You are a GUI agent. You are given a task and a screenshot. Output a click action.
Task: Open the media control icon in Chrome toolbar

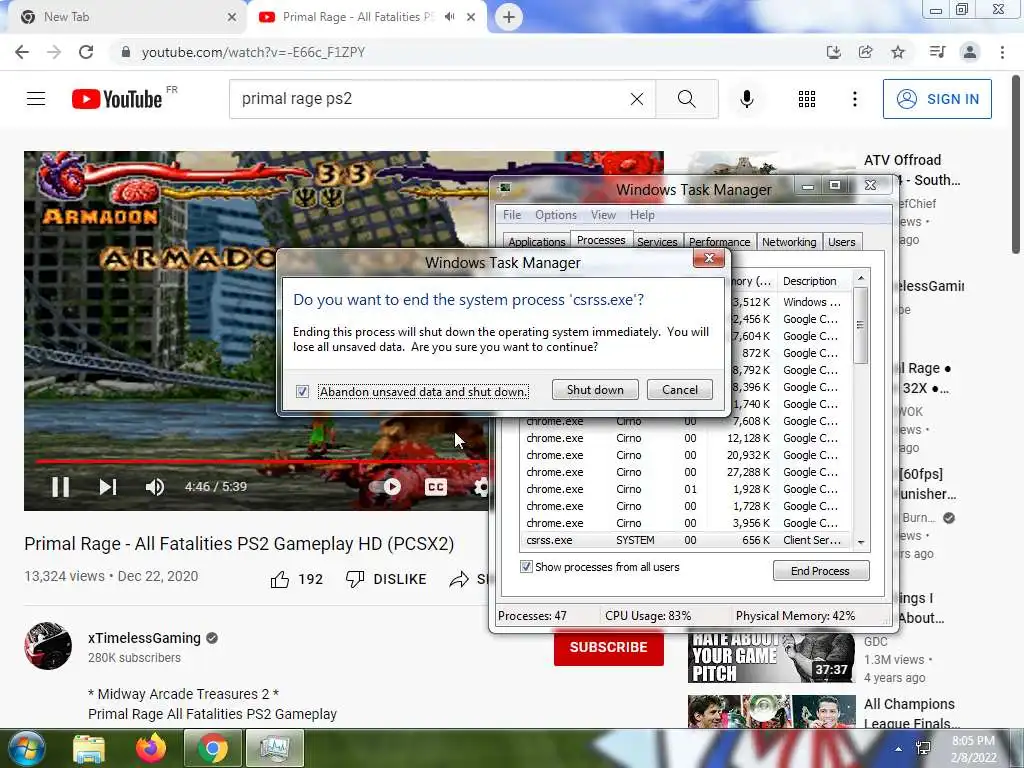(x=937, y=52)
